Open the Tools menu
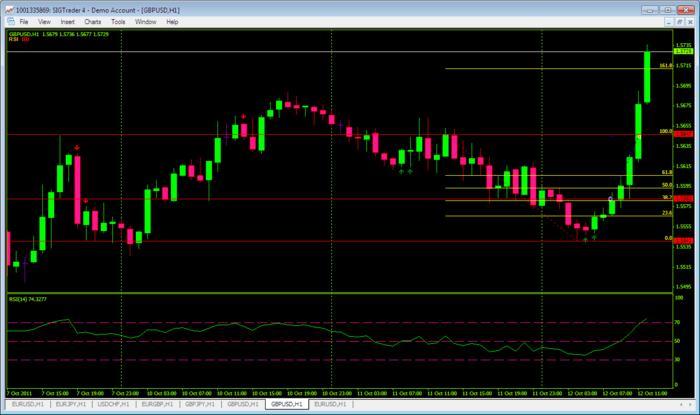The width and height of the screenshot is (700, 415). click(118, 21)
